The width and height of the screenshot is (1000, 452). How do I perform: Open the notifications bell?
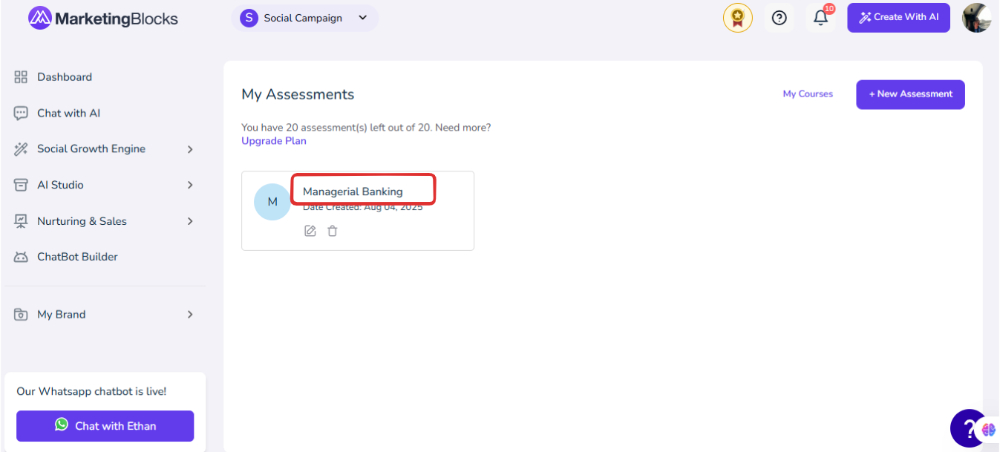pyautogui.click(x=821, y=18)
